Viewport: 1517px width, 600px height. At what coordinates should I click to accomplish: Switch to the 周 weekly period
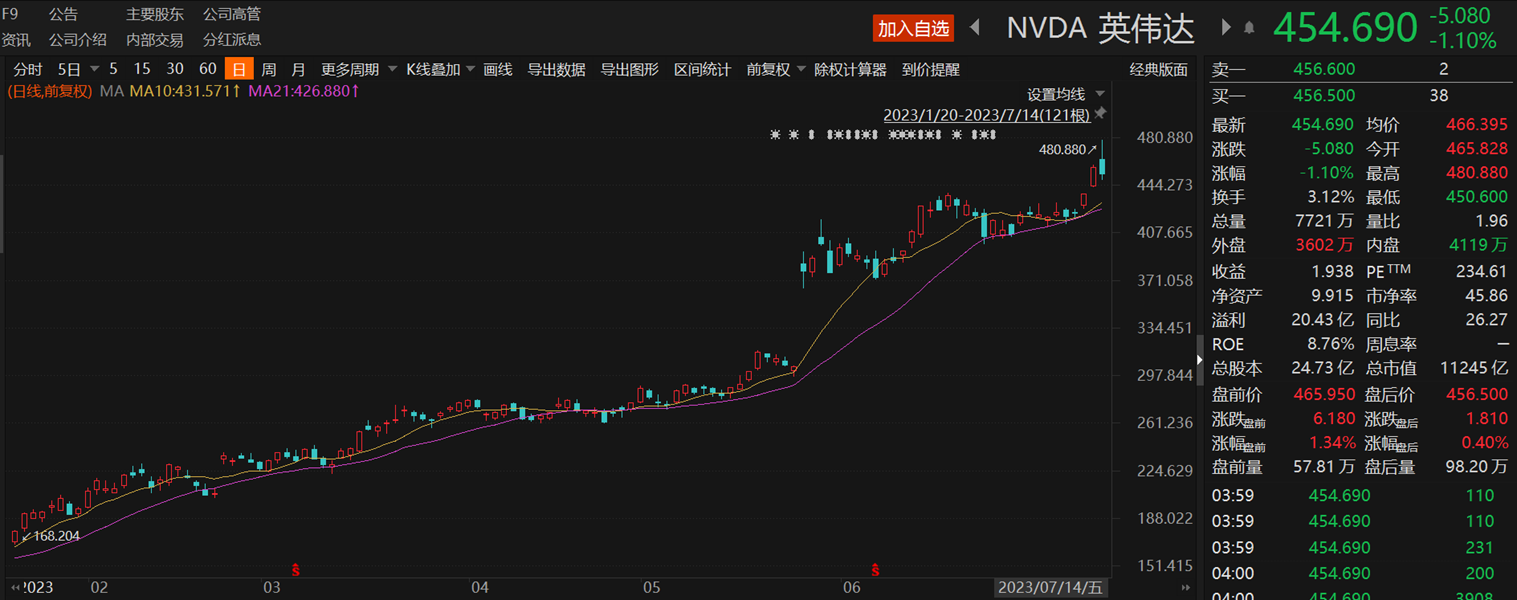(269, 69)
